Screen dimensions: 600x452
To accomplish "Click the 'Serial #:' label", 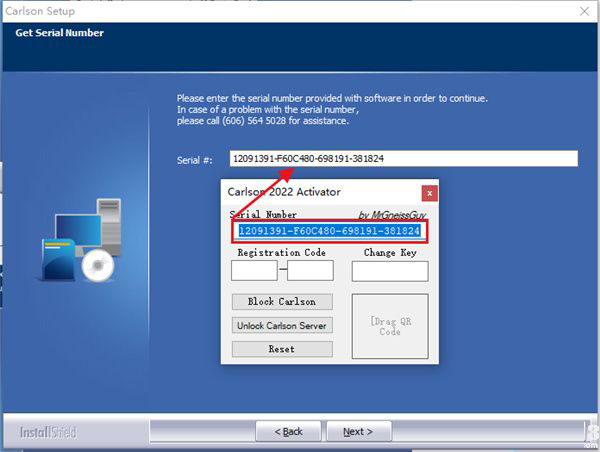I will (x=194, y=160).
